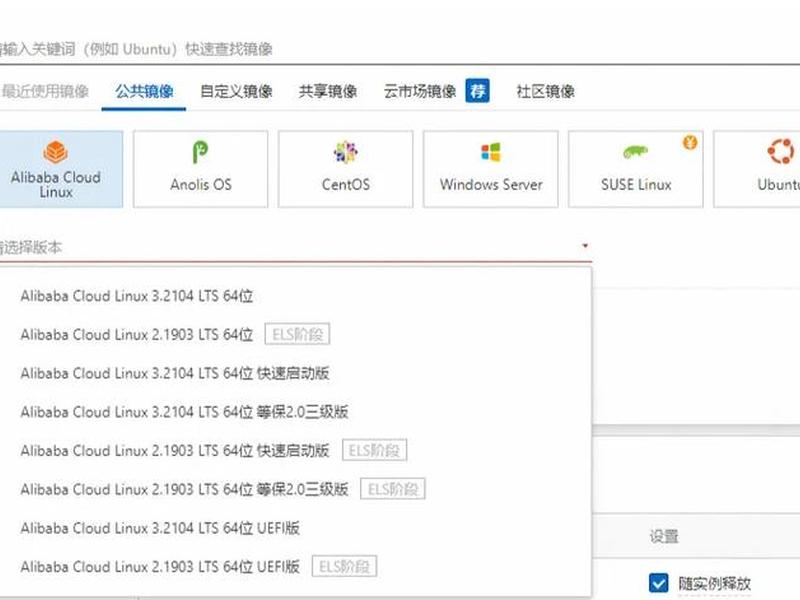800x600 pixels.
Task: Click the 荐 badge next to 云市场镜像
Action: pos(478,91)
